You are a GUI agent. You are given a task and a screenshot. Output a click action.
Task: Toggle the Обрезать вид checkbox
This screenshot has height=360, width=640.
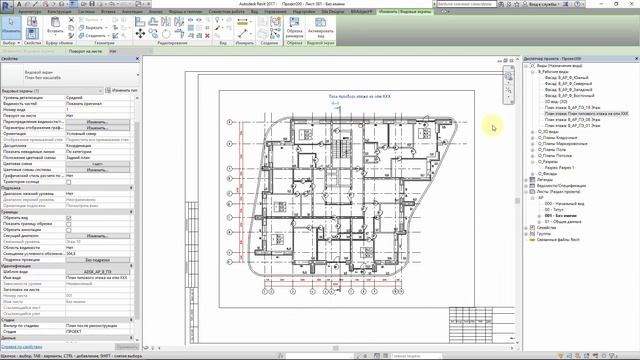tap(69, 218)
